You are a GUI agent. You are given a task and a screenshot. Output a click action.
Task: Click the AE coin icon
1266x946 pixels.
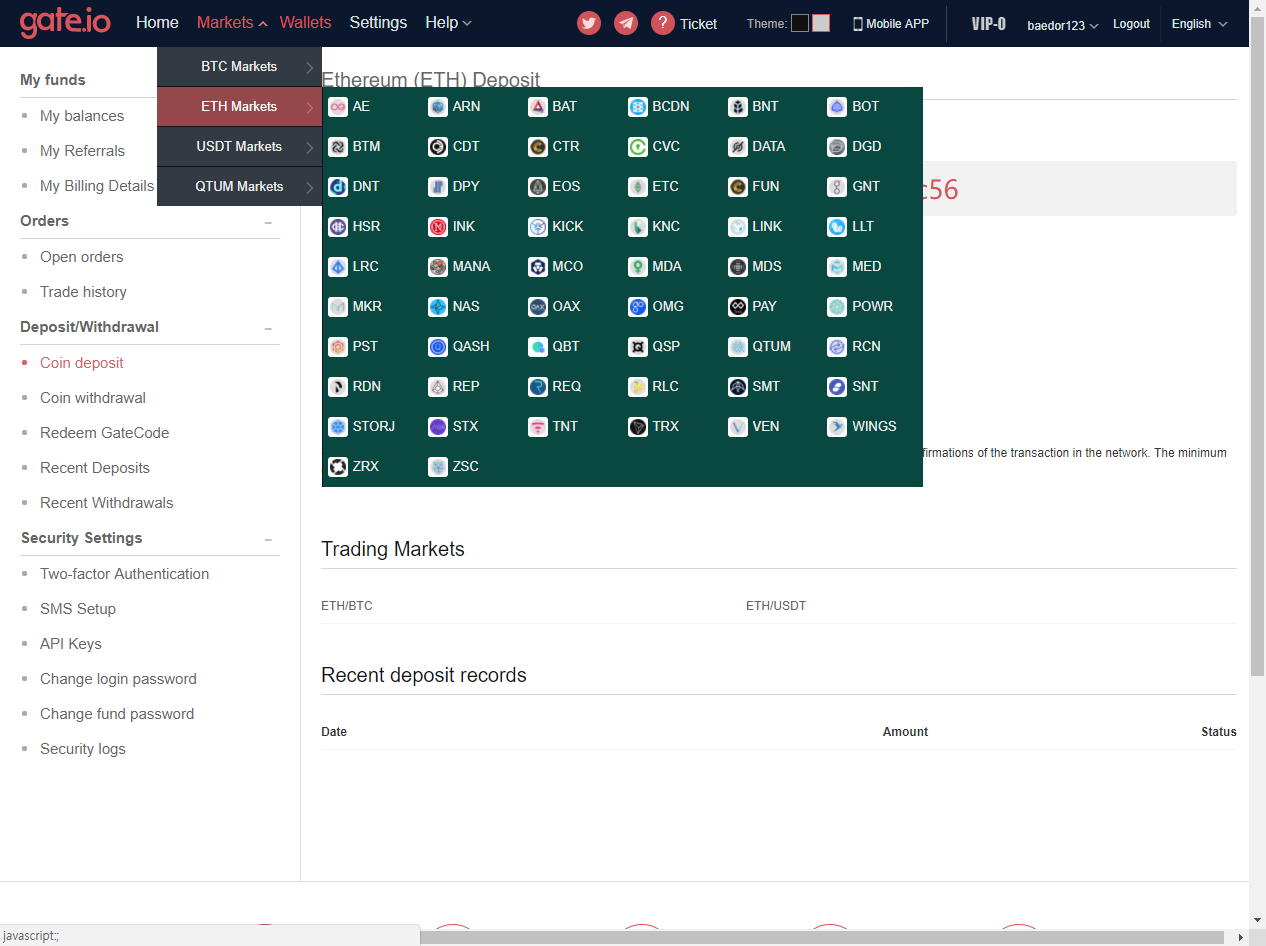(x=338, y=107)
